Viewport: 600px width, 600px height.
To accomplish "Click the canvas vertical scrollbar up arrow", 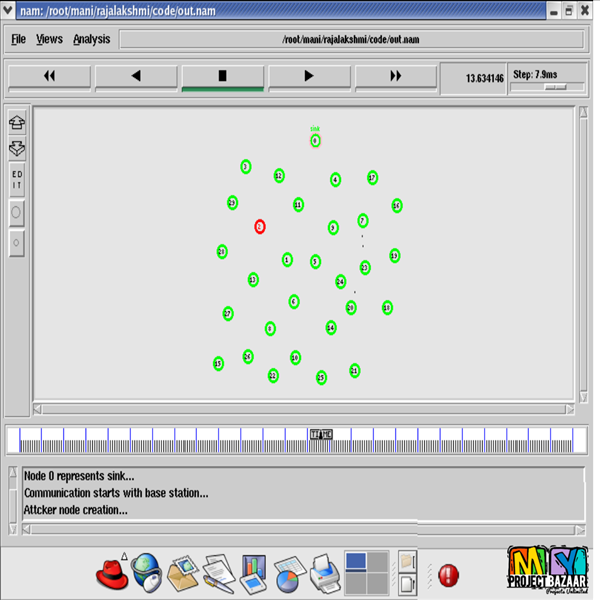I will (x=583, y=112).
